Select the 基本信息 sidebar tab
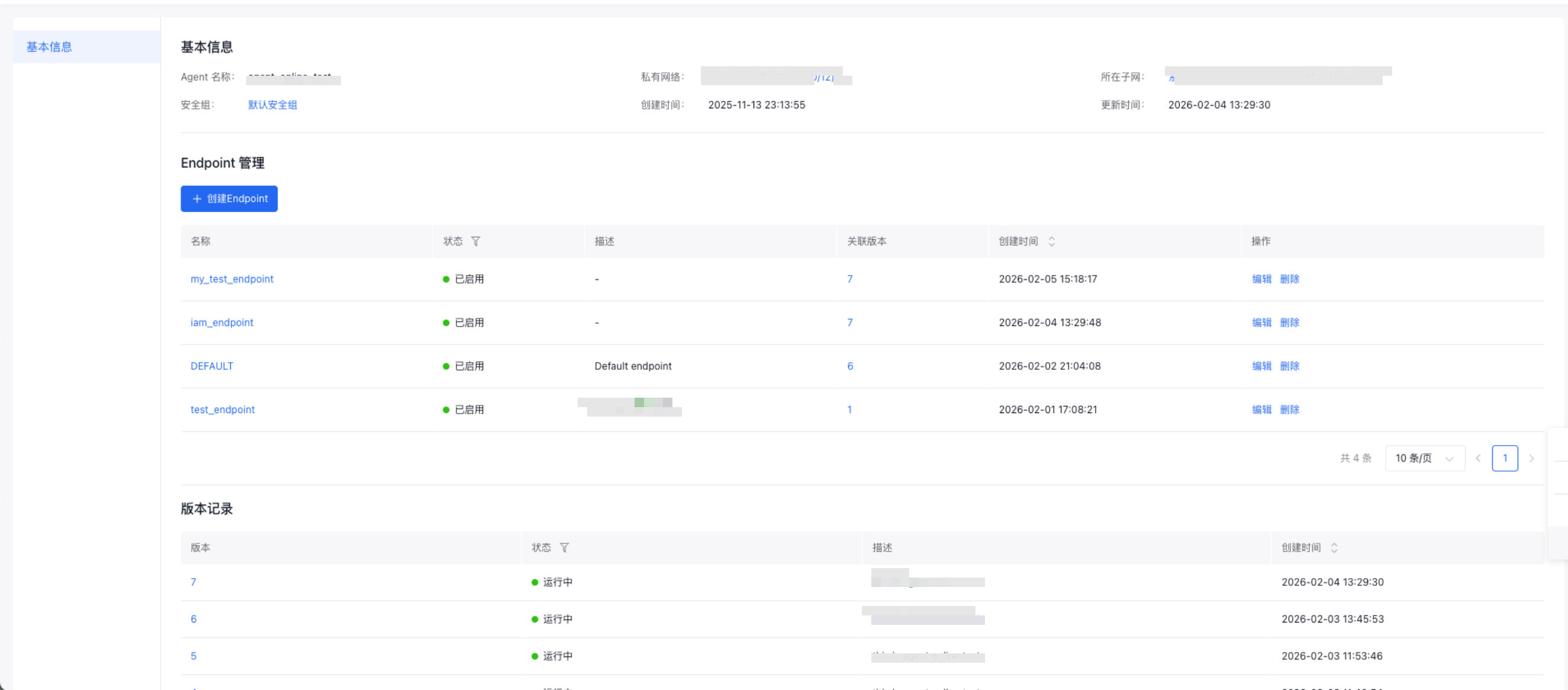This screenshot has width=1568, height=690. (x=49, y=47)
